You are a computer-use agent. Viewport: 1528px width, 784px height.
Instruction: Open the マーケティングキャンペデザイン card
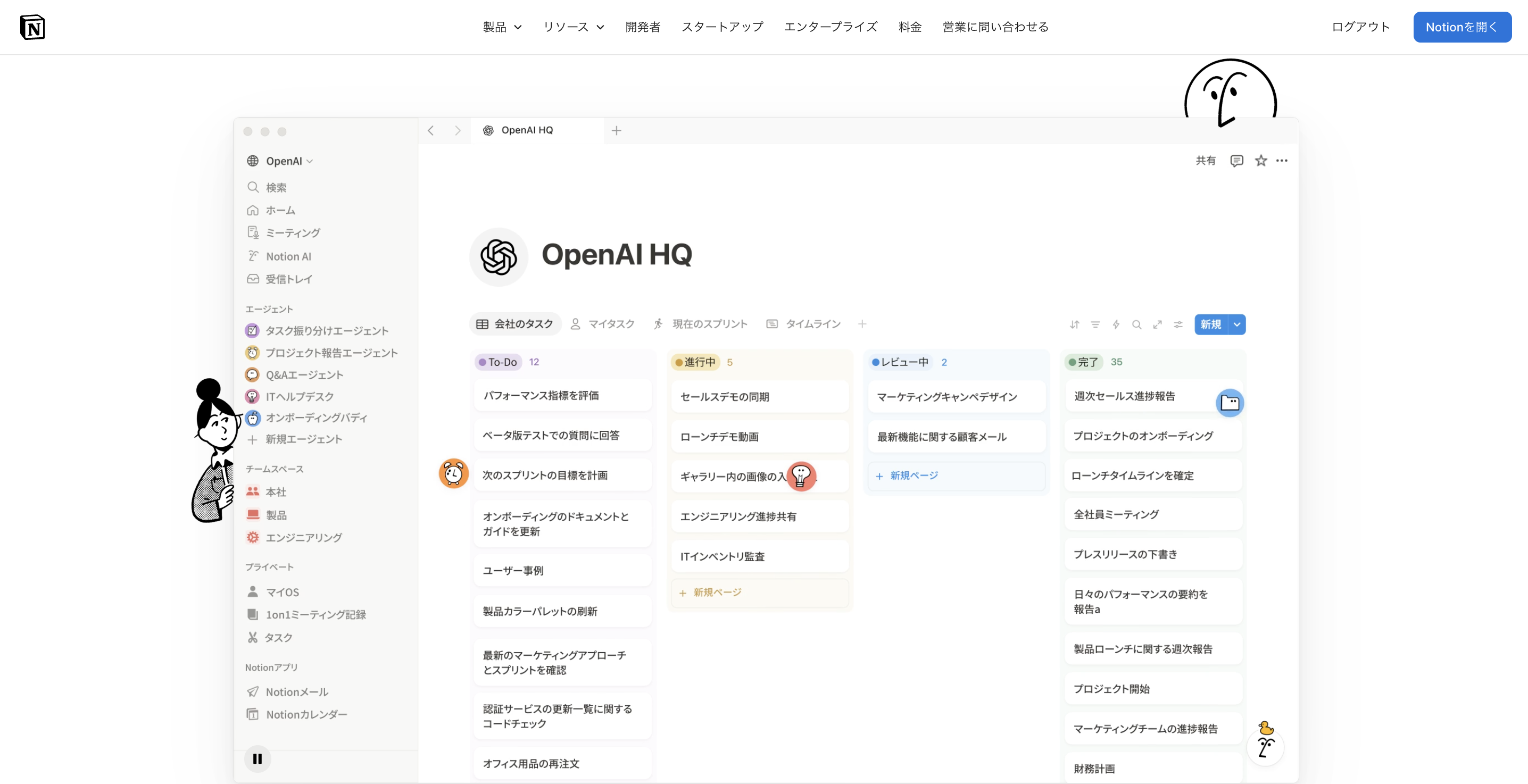tap(956, 397)
